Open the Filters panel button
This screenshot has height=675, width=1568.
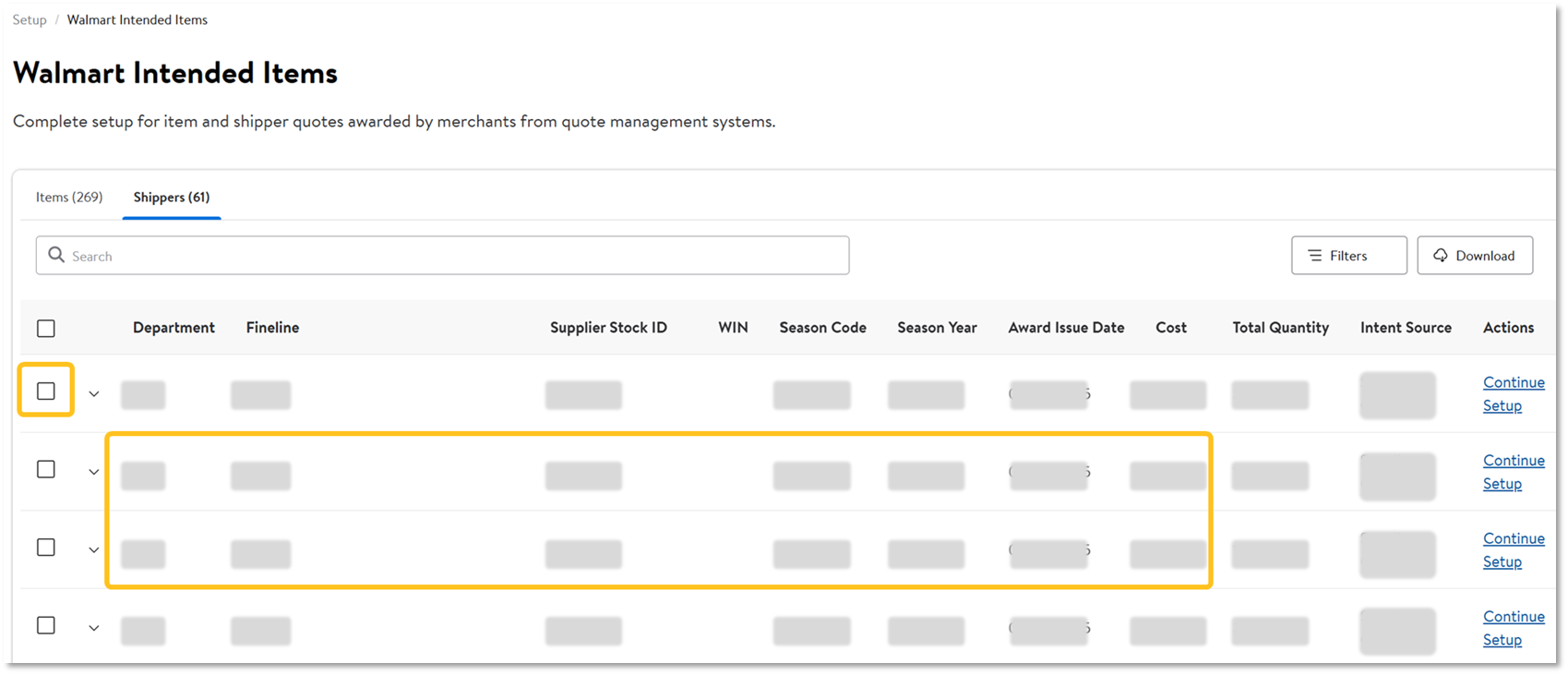(1348, 256)
